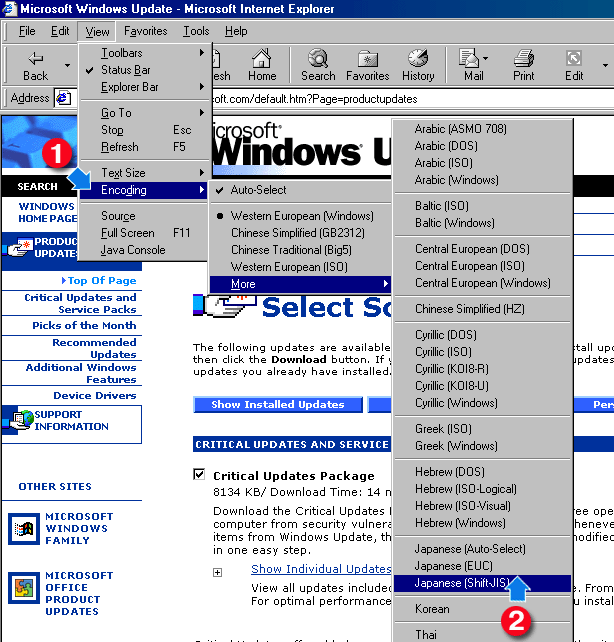Select Chinese Simplified (GB2312) encoding

pos(300,233)
